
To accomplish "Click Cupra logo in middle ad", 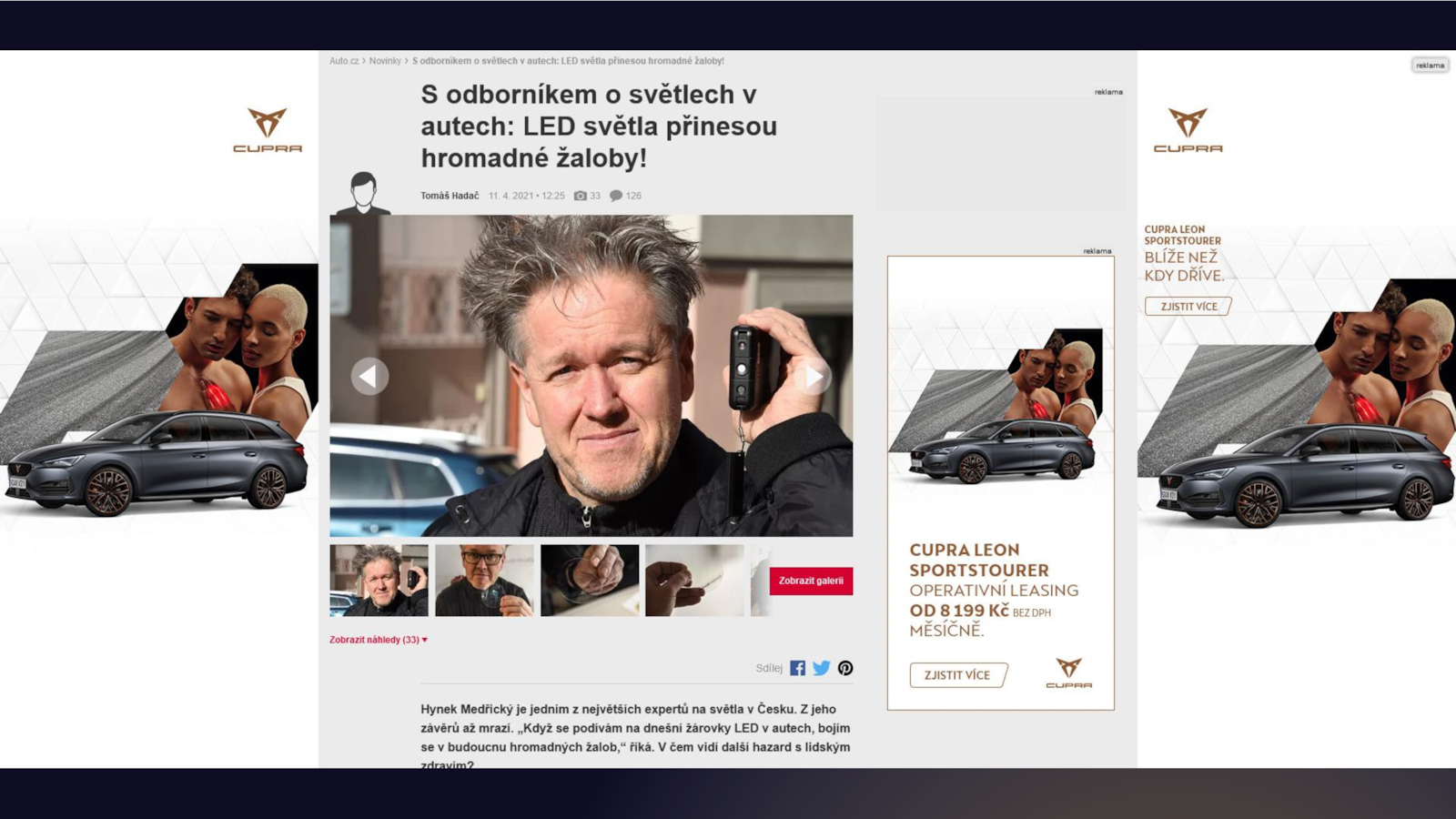I will coord(1068,673).
